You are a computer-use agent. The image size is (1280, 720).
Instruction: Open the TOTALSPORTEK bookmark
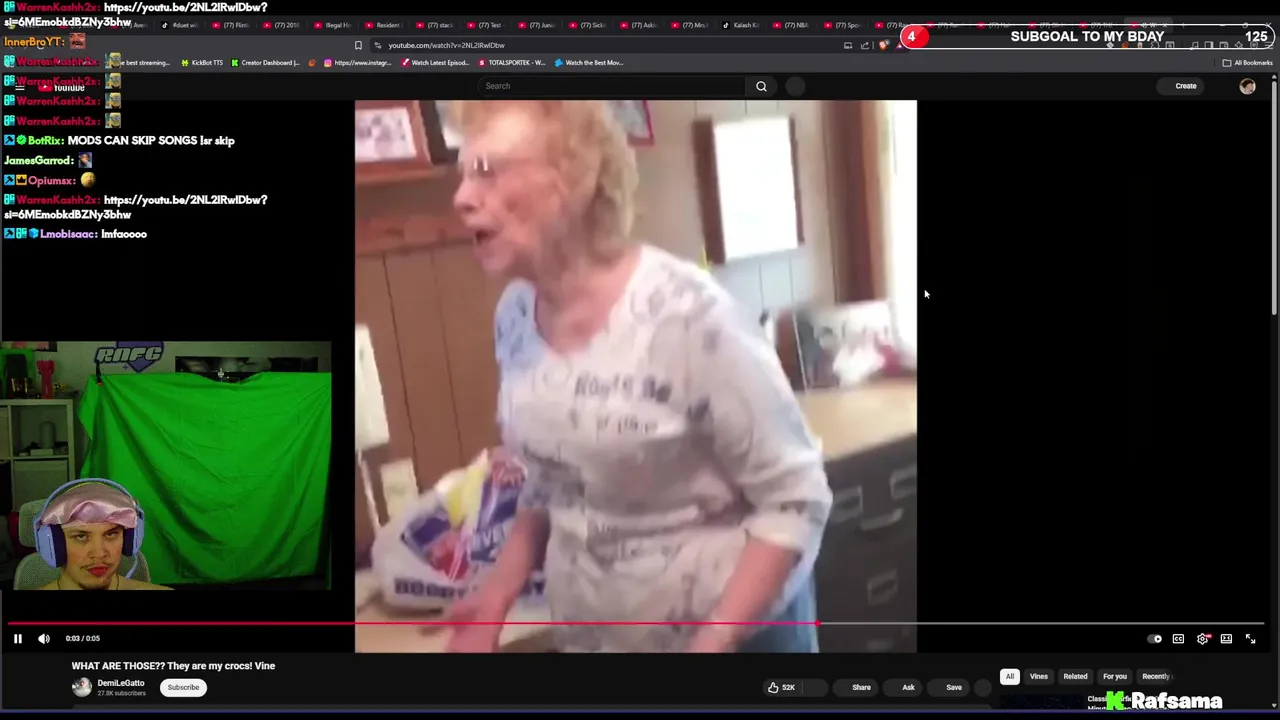[512, 63]
